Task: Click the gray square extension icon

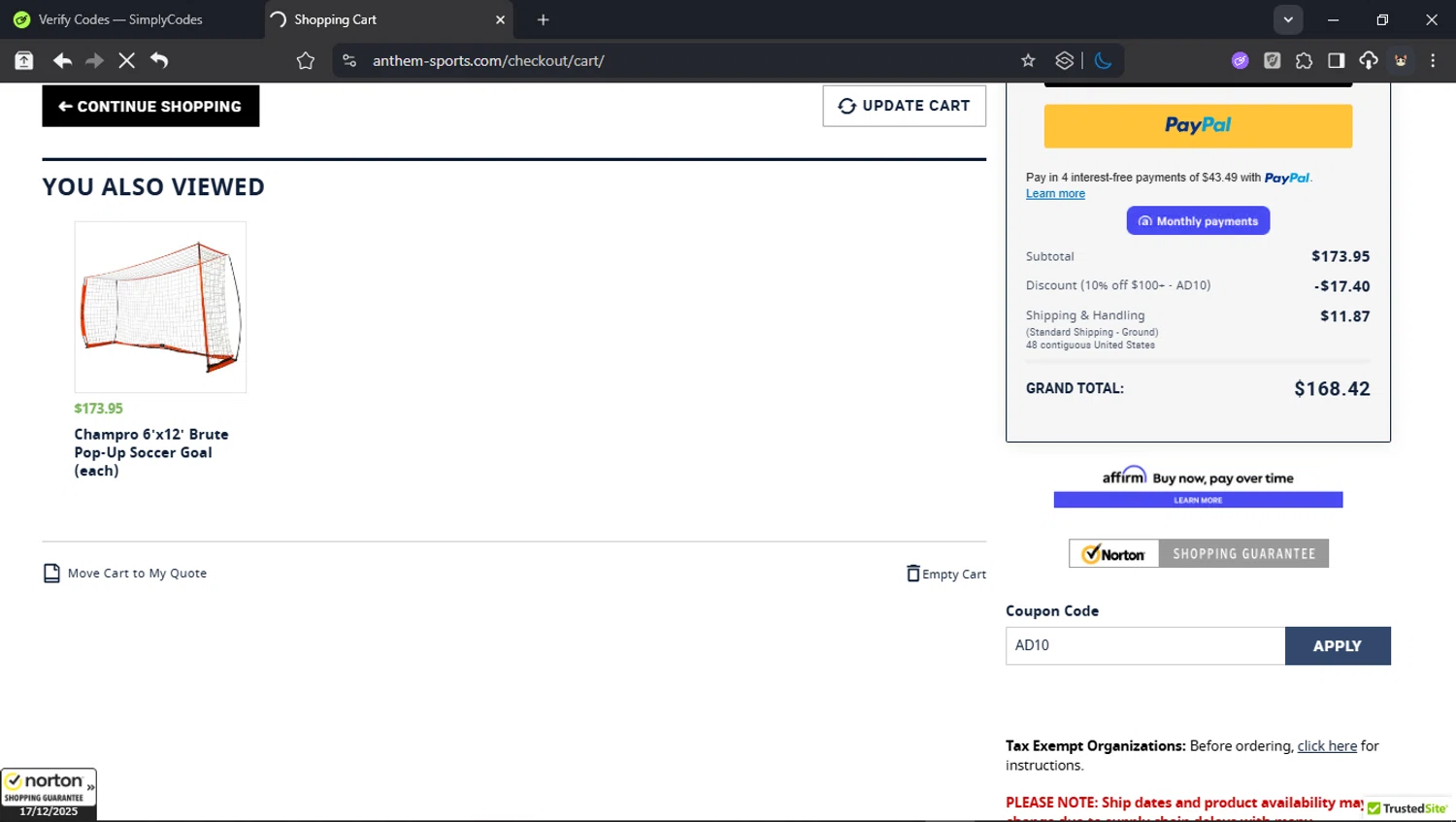Action: point(1272,60)
